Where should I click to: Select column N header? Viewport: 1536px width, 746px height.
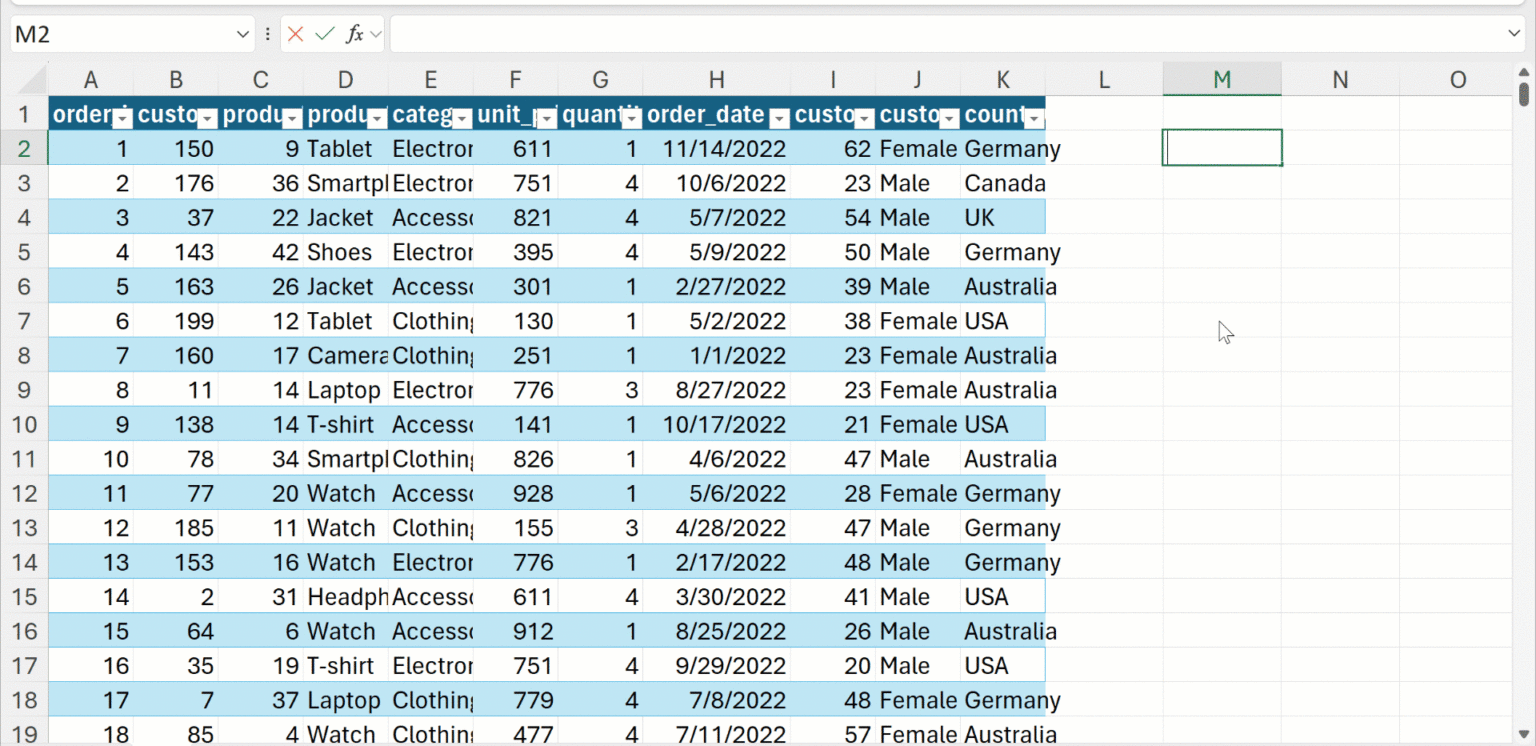coord(1340,80)
